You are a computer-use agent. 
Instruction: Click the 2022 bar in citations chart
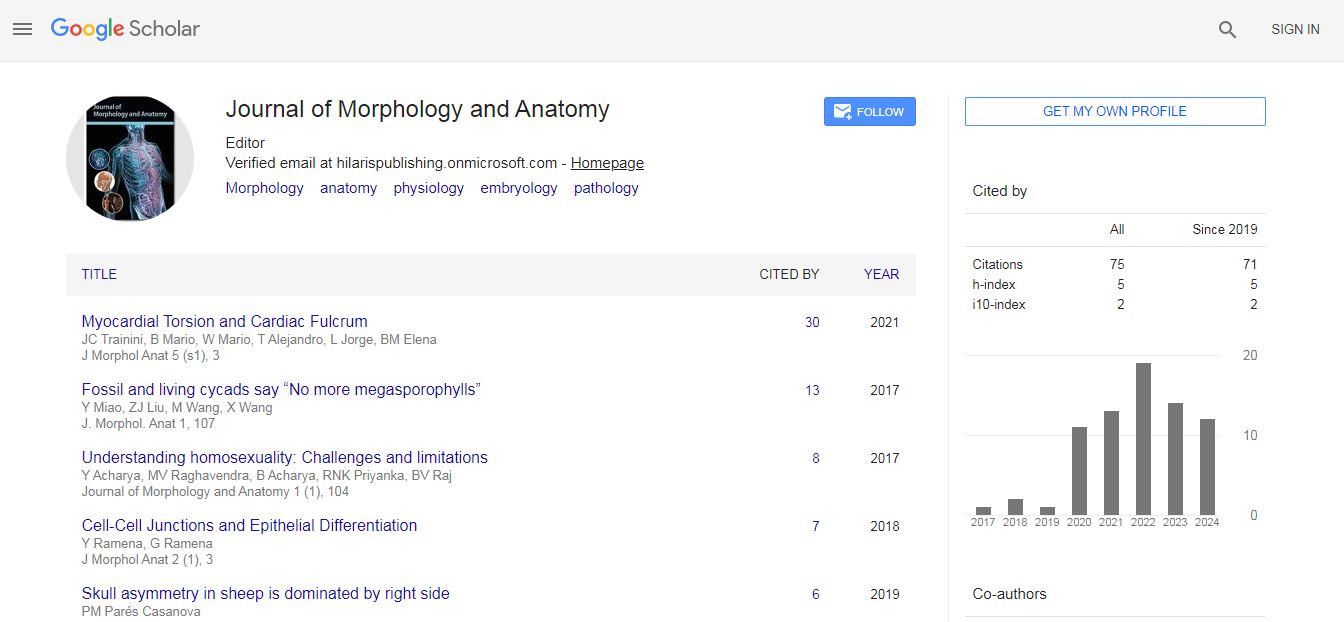tap(1143, 438)
